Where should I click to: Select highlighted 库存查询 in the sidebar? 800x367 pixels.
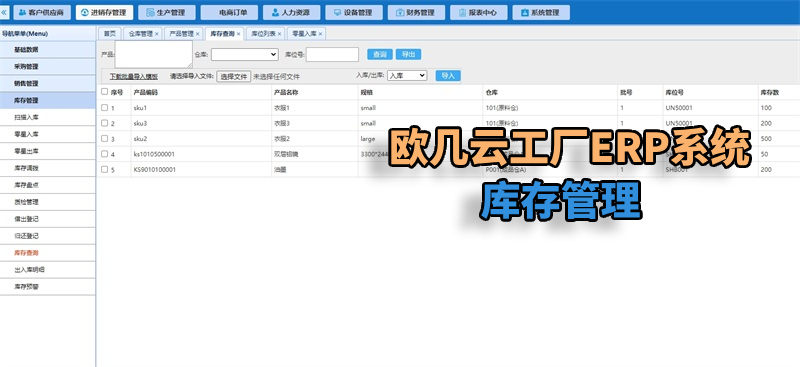[x=47, y=253]
